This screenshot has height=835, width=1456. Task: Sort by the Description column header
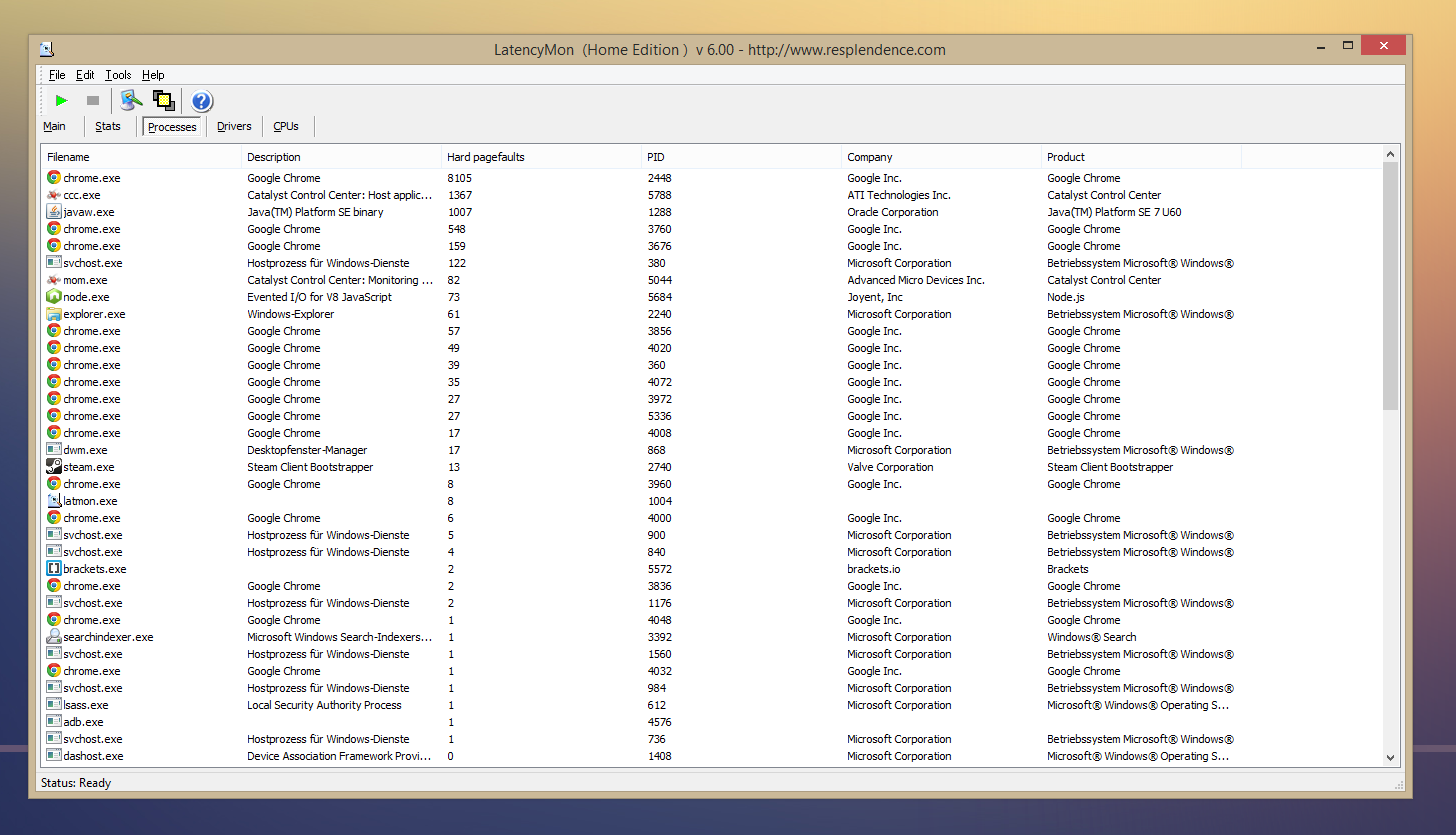coord(342,157)
